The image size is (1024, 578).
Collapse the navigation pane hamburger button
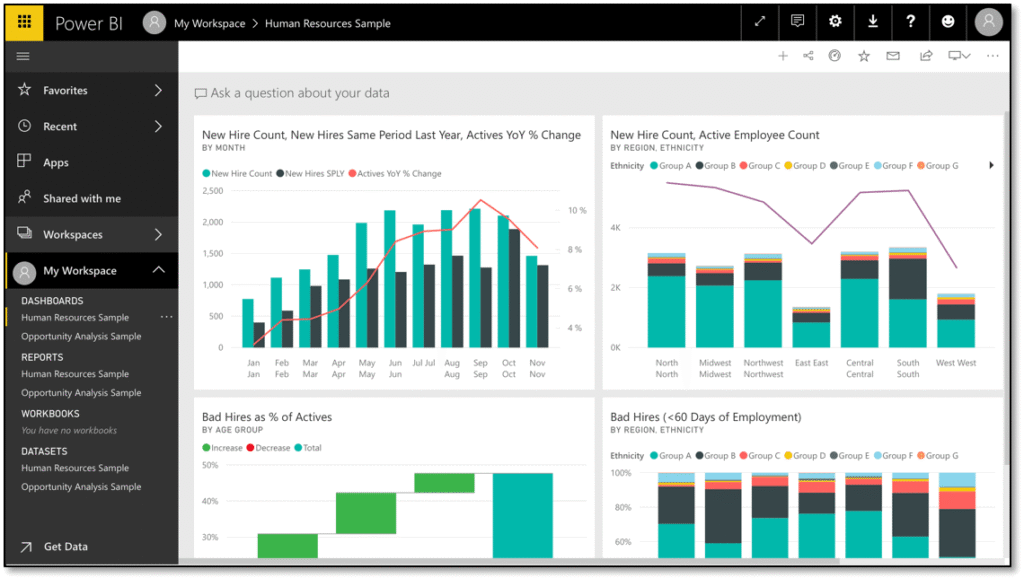(x=23, y=56)
